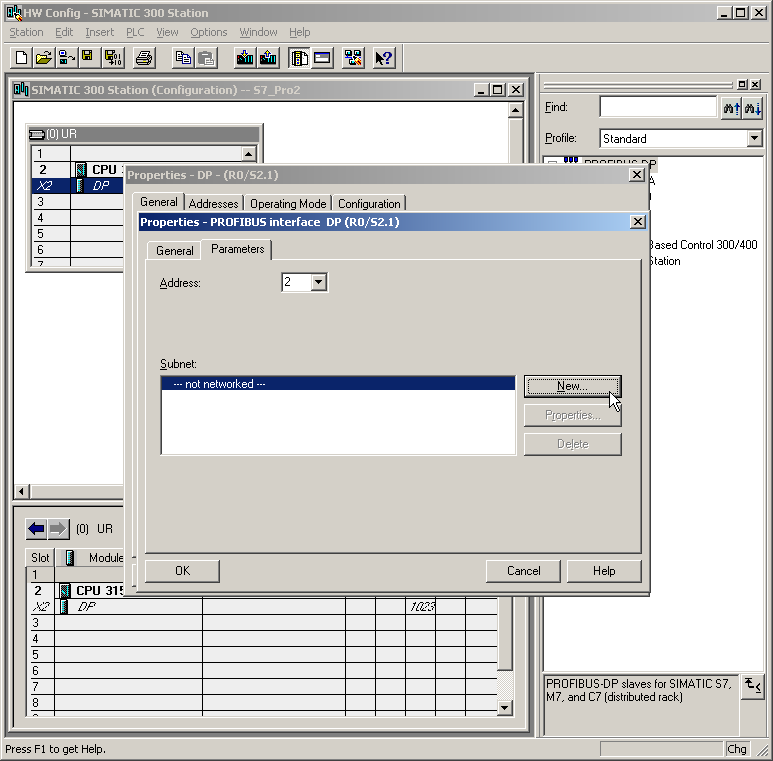Activate the context Help arrow icon
This screenshot has height=761, width=773.
(x=384, y=58)
